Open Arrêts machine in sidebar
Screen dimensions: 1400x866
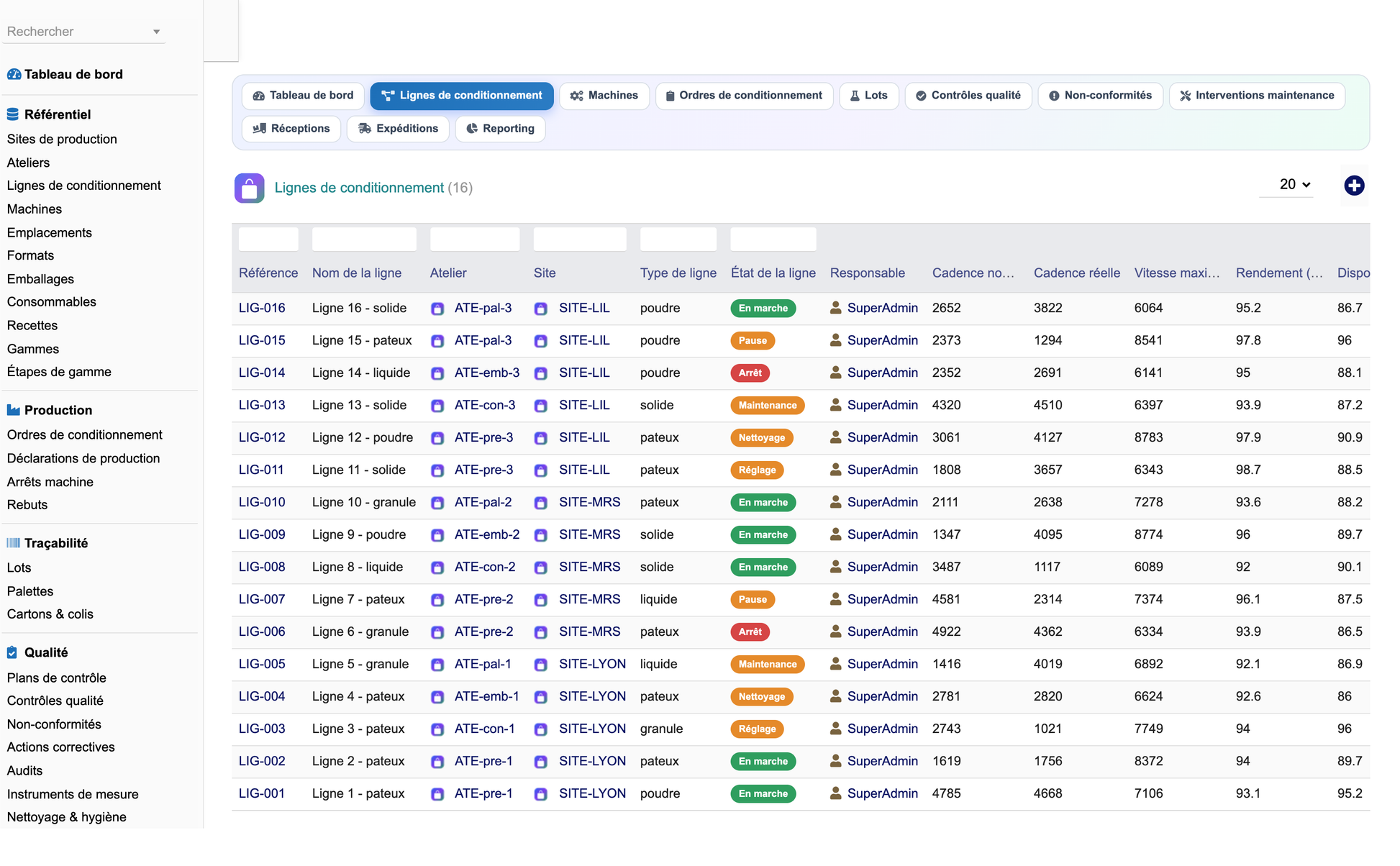50,482
